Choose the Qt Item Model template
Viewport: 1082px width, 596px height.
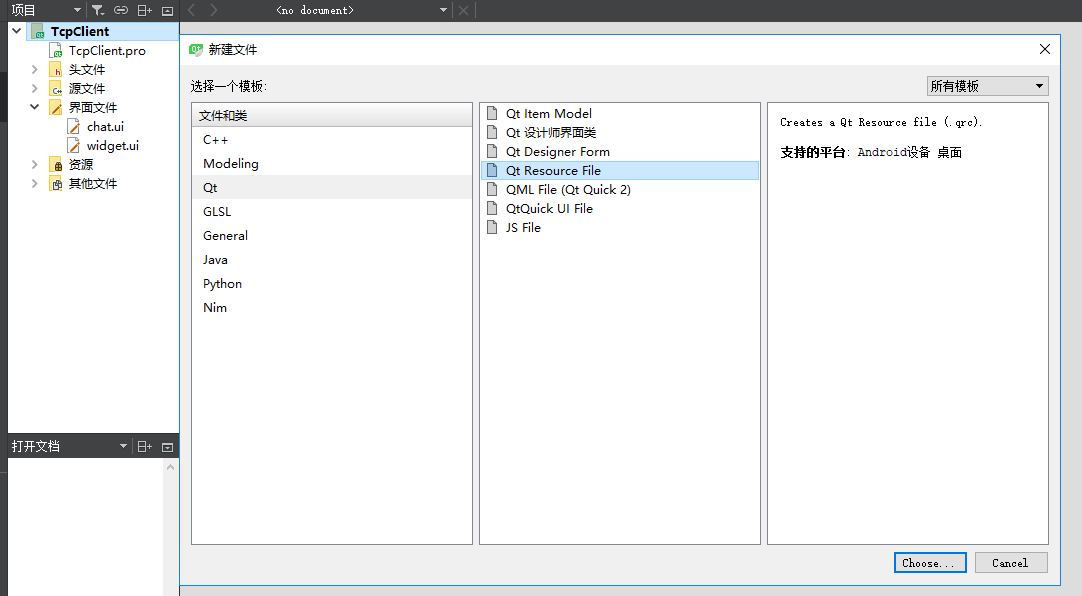click(x=620, y=113)
